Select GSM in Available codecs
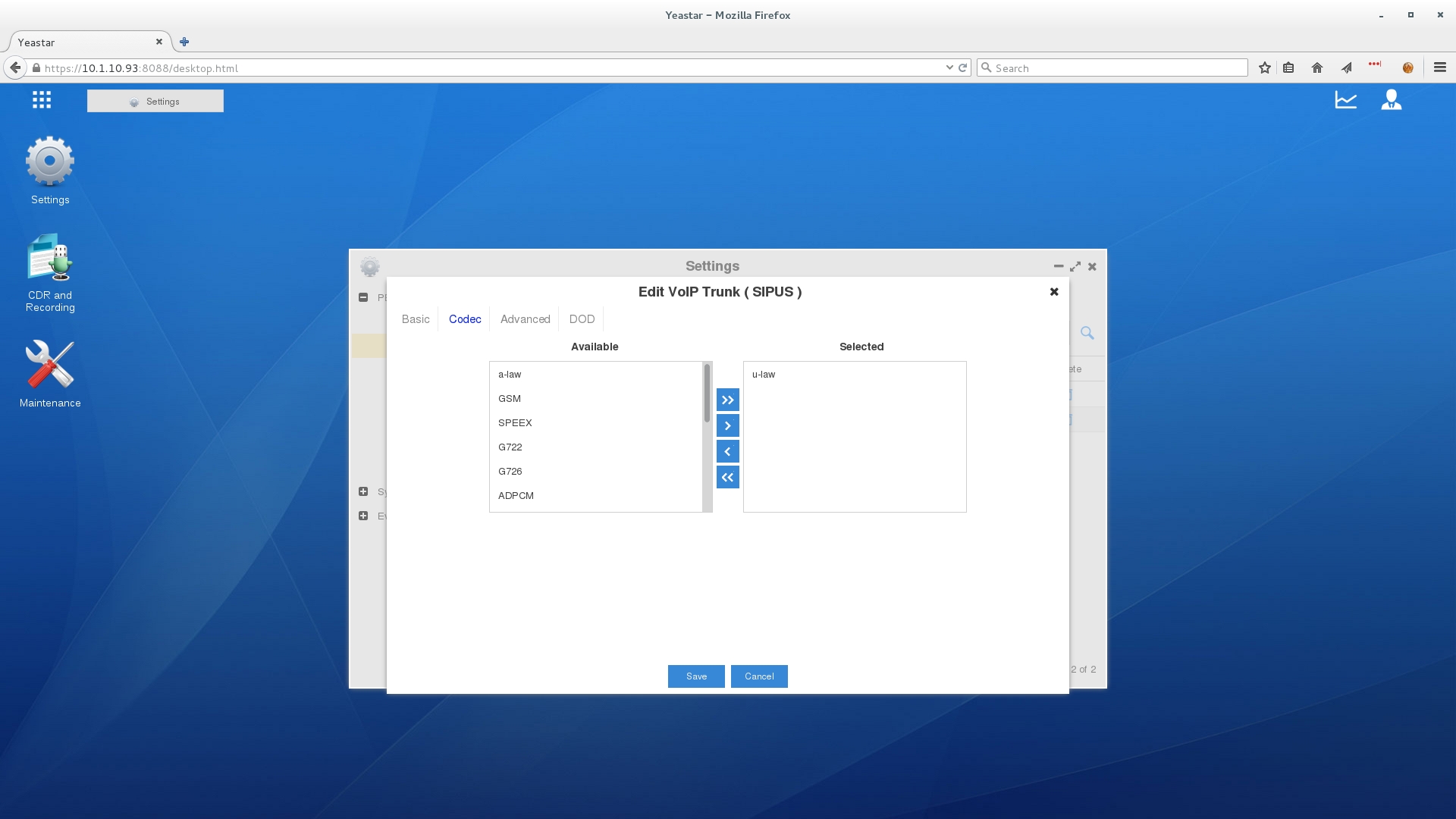Image resolution: width=1456 pixels, height=819 pixels. (x=596, y=399)
